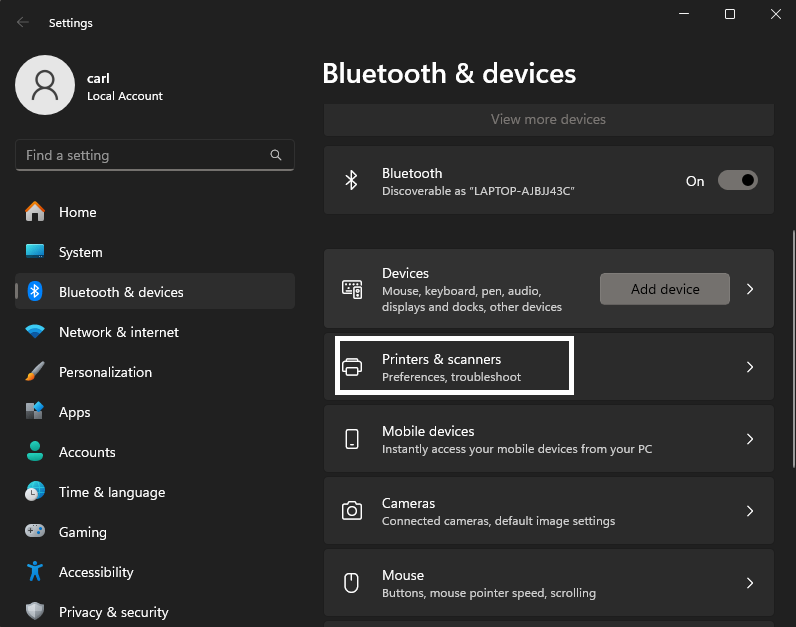Click the phone icon beside Mobile devices
The width and height of the screenshot is (796, 627).
point(352,439)
